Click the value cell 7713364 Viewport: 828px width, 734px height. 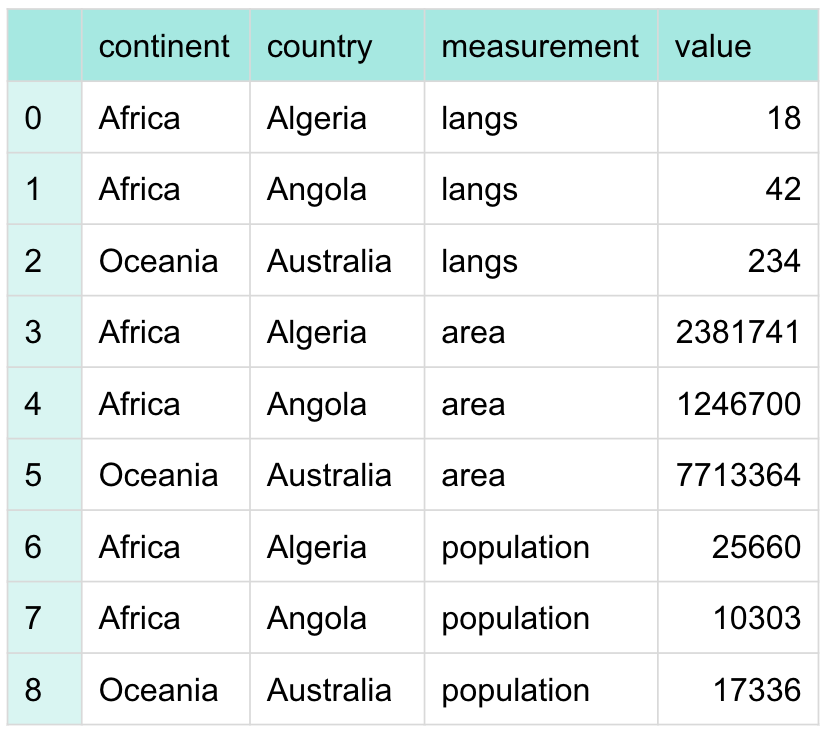point(738,475)
